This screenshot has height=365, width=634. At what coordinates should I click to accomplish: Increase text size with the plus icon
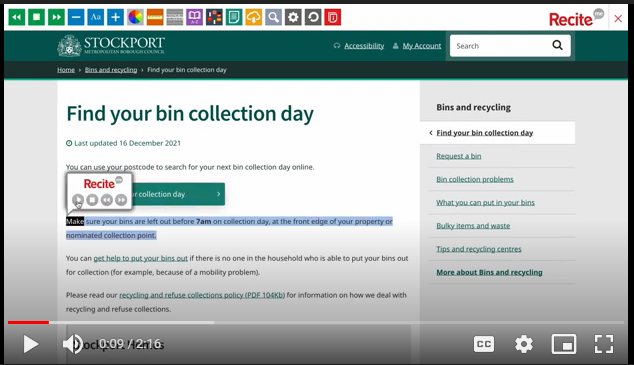tap(116, 17)
